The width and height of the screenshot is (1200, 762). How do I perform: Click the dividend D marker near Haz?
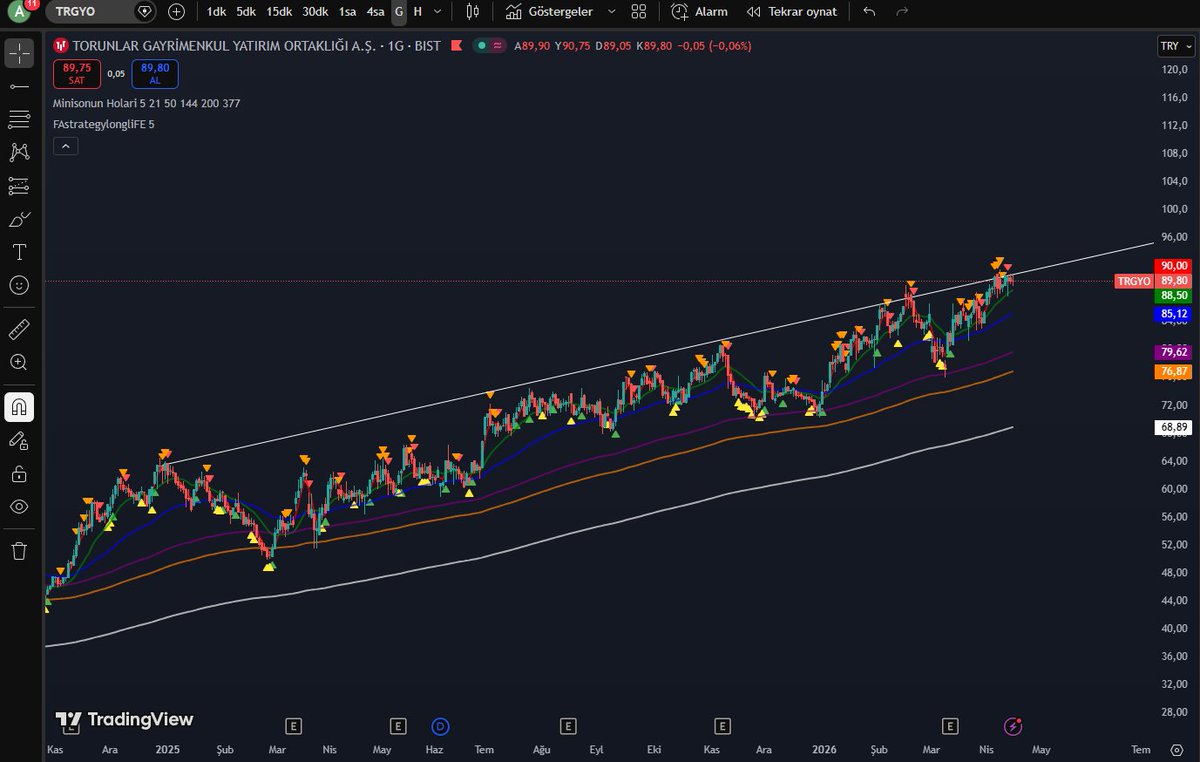(x=441, y=726)
